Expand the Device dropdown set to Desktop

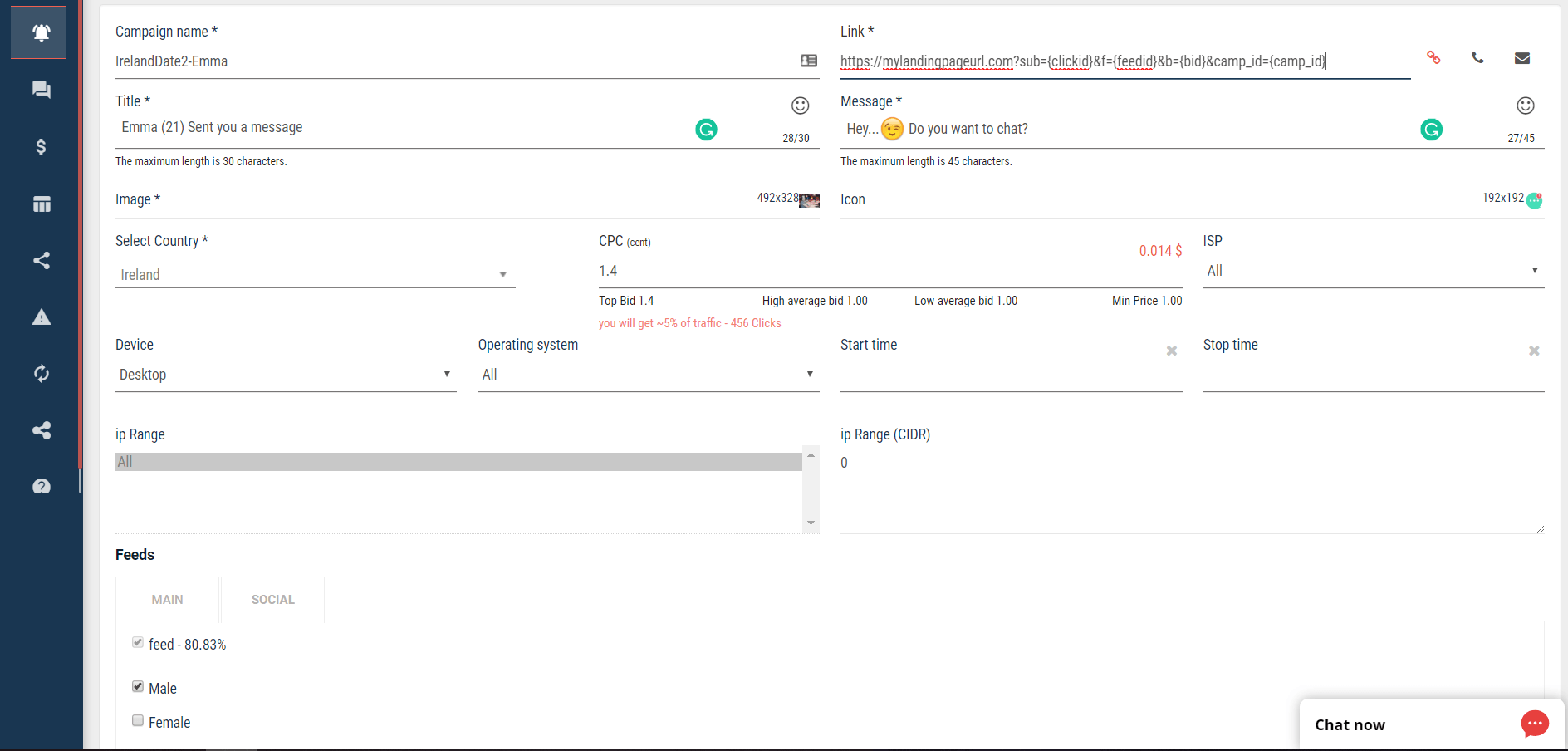(285, 375)
